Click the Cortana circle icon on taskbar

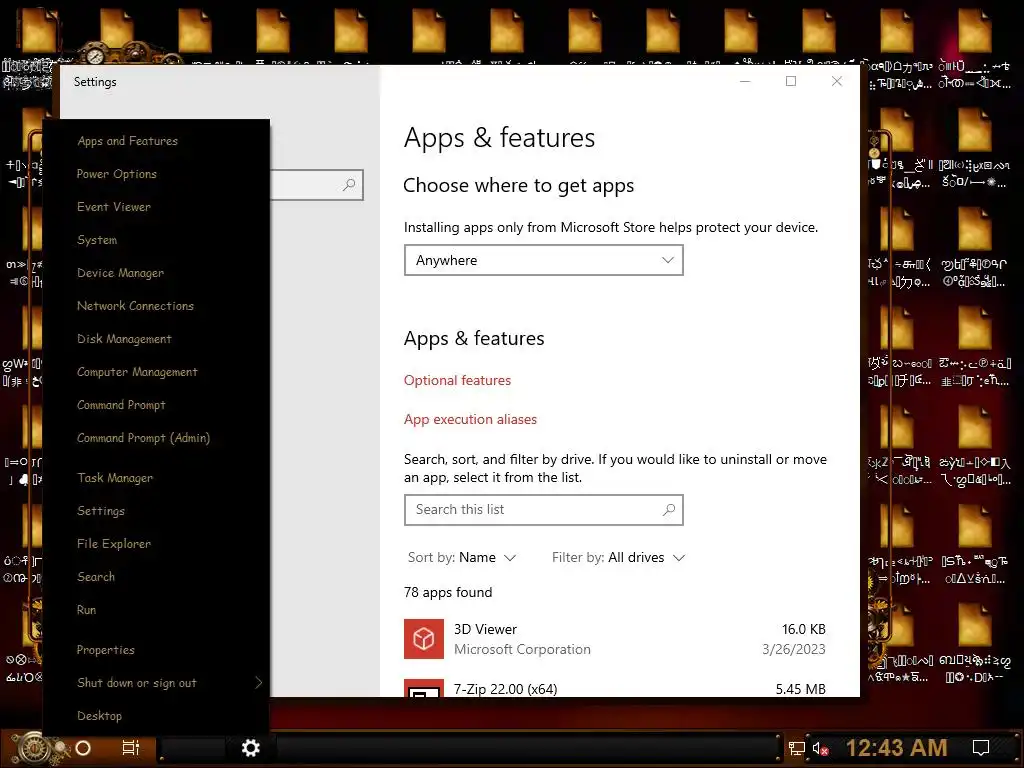(x=83, y=748)
